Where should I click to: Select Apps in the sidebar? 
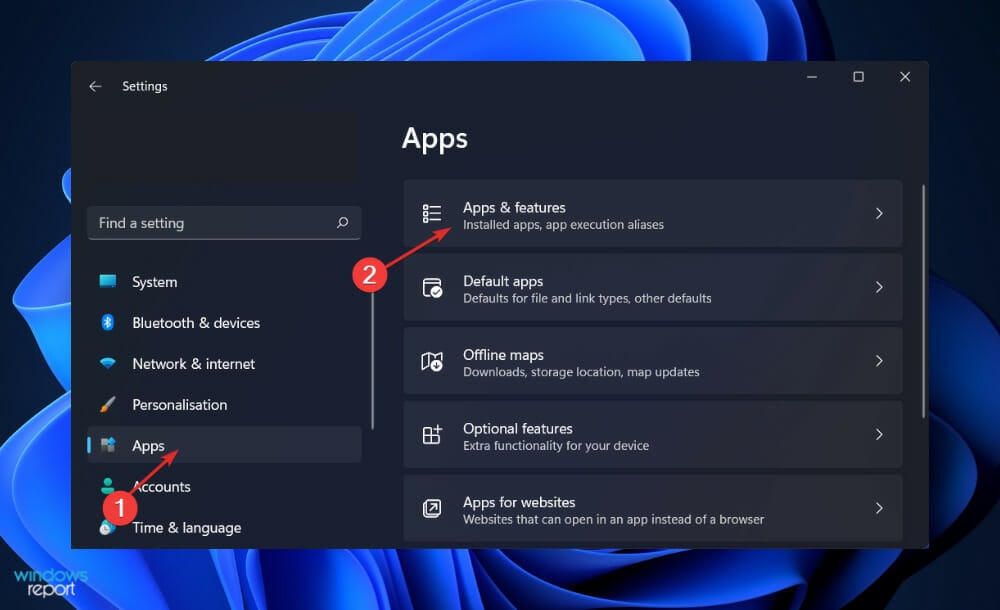click(x=224, y=445)
